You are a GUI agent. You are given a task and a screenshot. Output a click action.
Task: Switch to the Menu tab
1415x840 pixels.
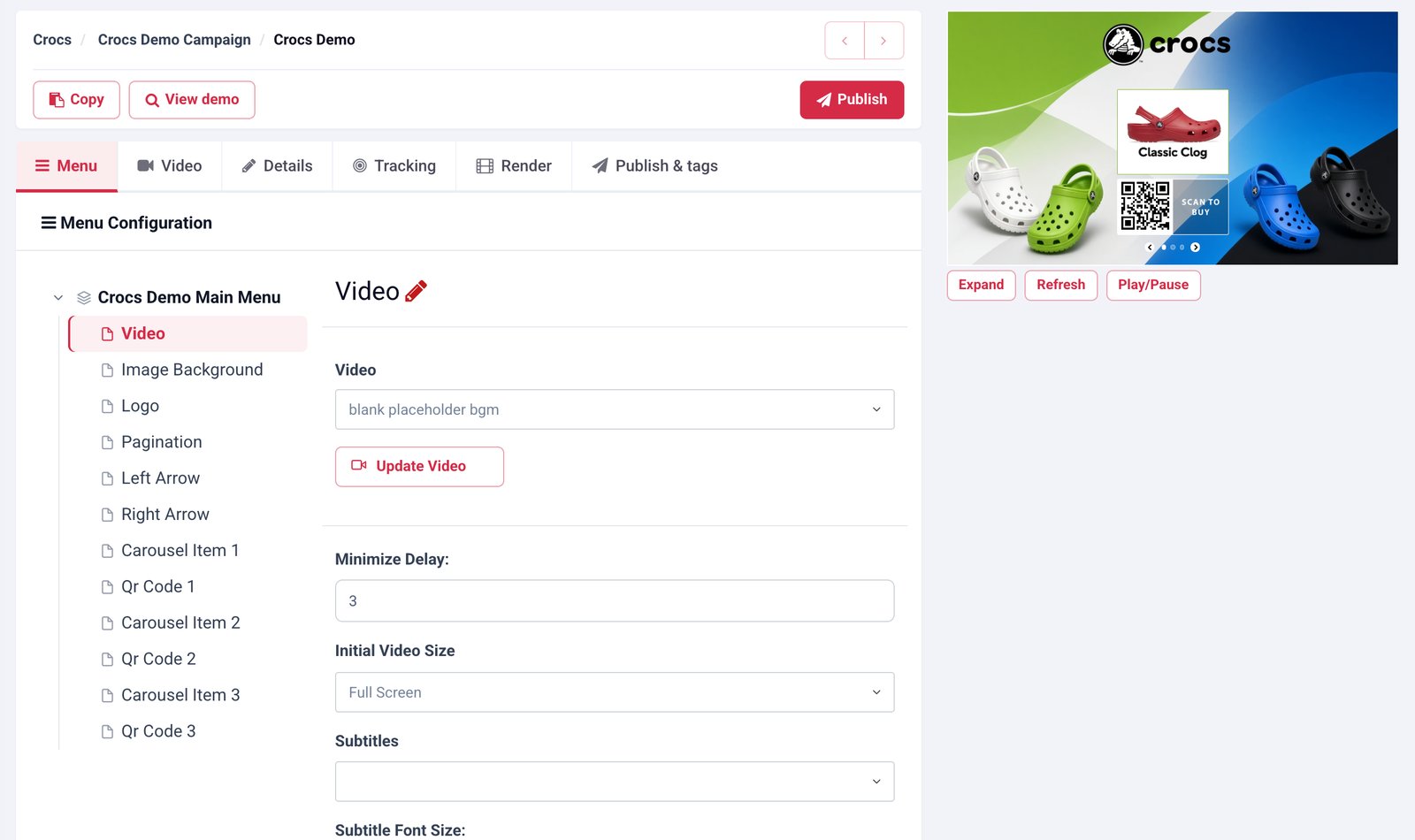(x=66, y=166)
